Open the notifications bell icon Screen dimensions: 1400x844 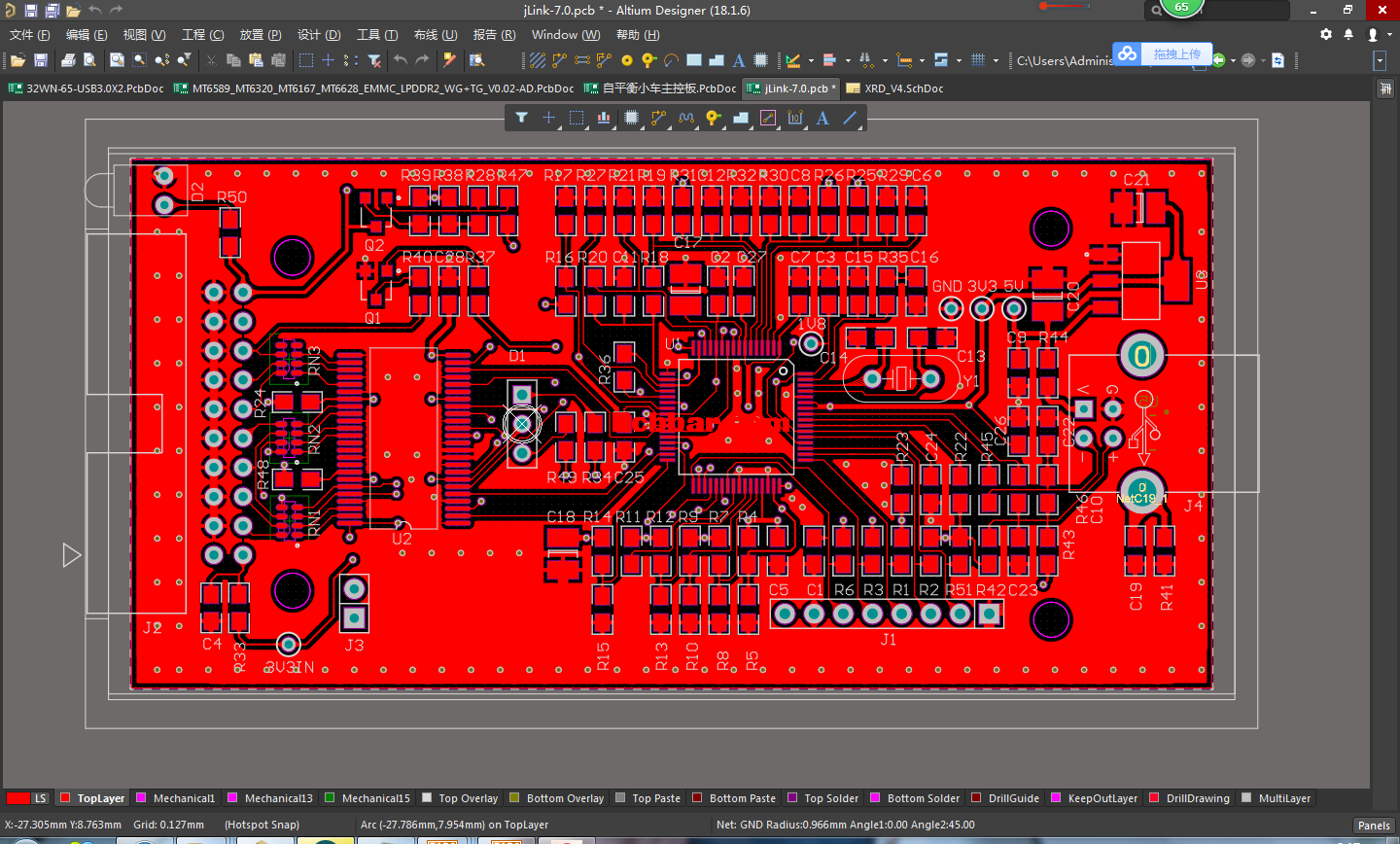click(x=1348, y=34)
